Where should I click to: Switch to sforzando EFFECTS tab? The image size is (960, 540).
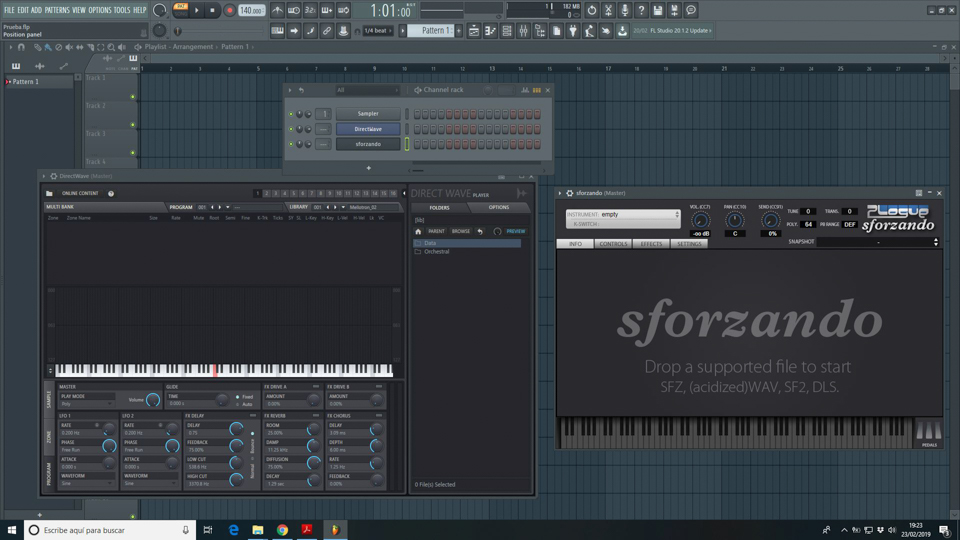[x=651, y=244]
